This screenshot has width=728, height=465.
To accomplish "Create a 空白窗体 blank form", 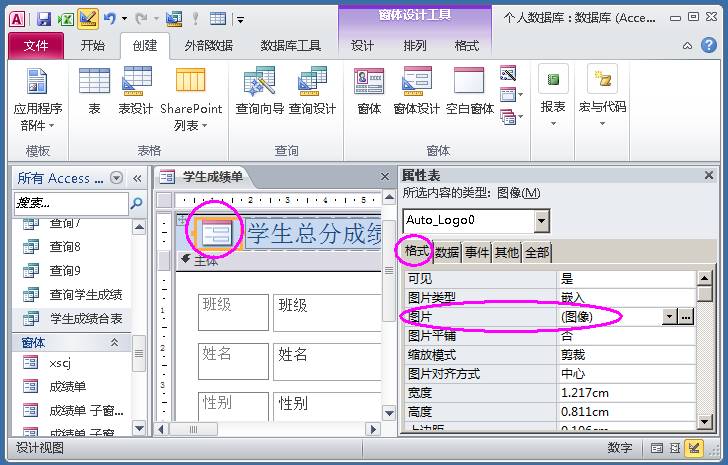I will pos(469,90).
